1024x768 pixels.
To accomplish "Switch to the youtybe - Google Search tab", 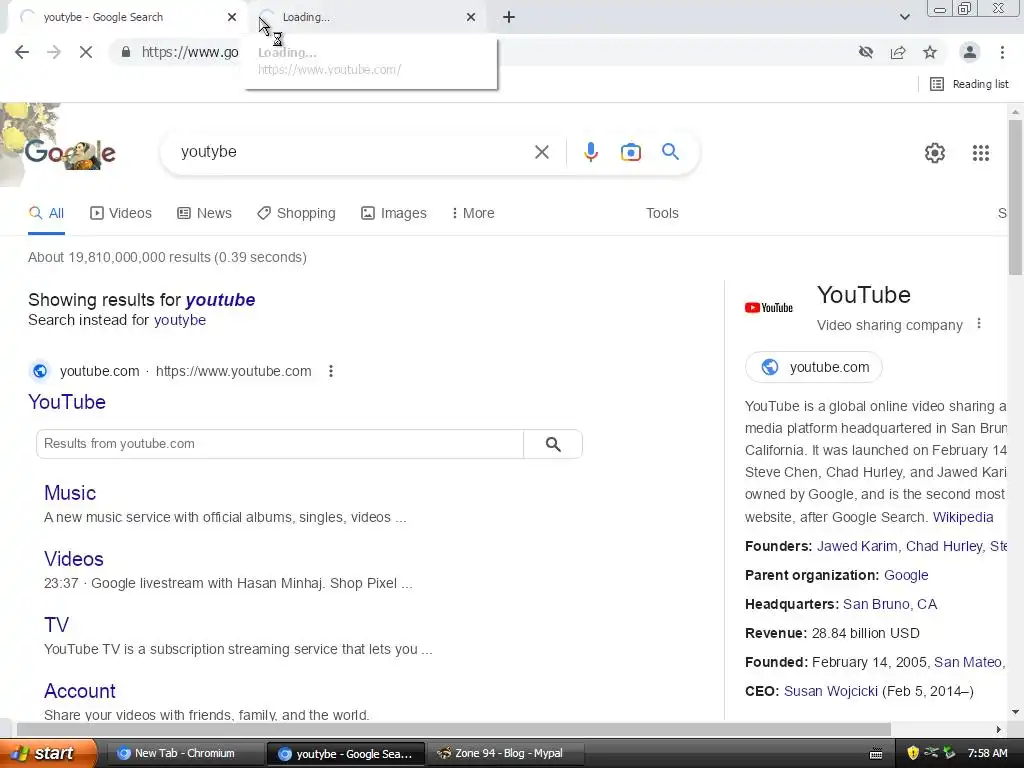I will coord(124,17).
